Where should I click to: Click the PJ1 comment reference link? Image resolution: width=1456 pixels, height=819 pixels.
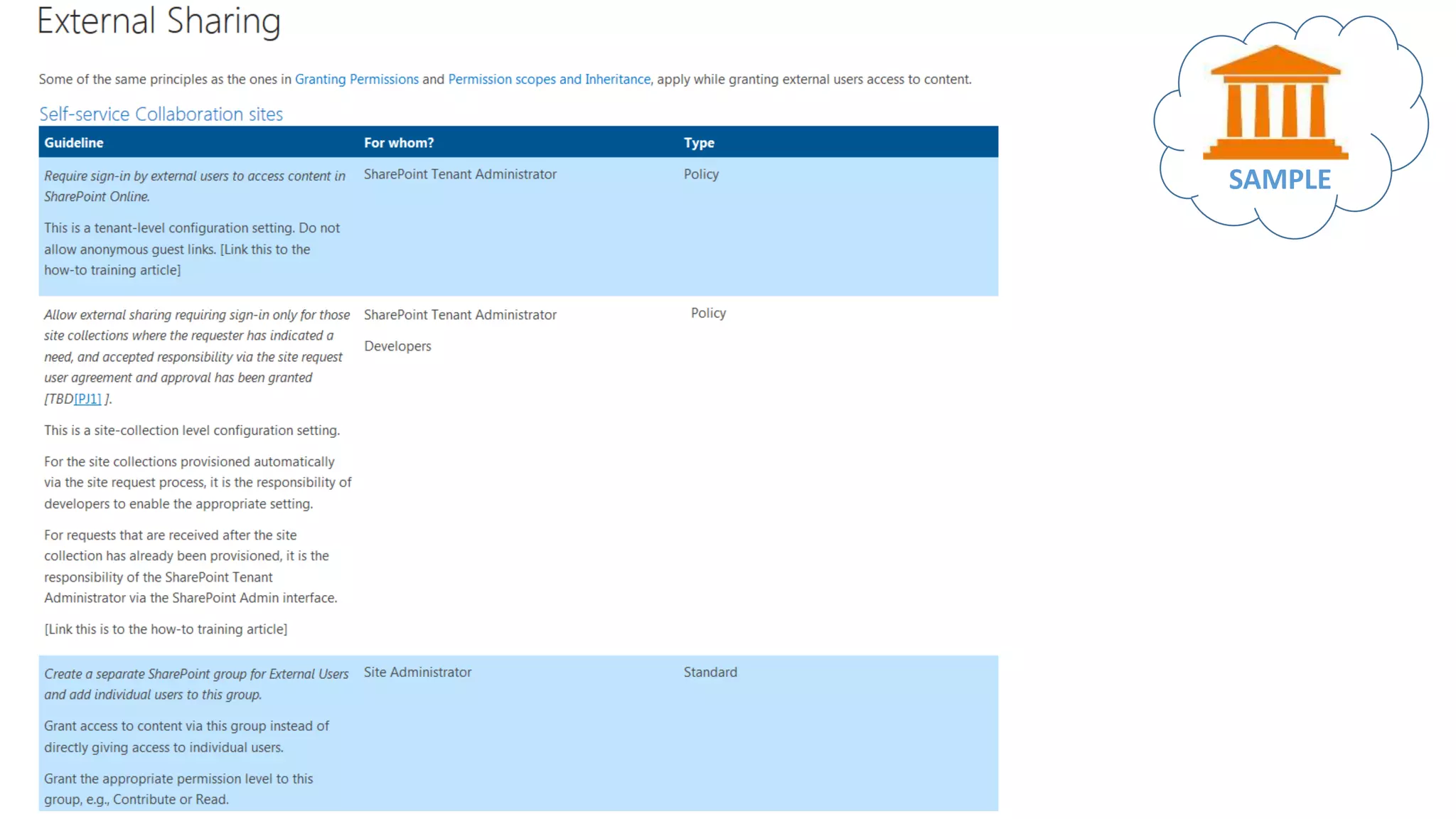(x=87, y=399)
